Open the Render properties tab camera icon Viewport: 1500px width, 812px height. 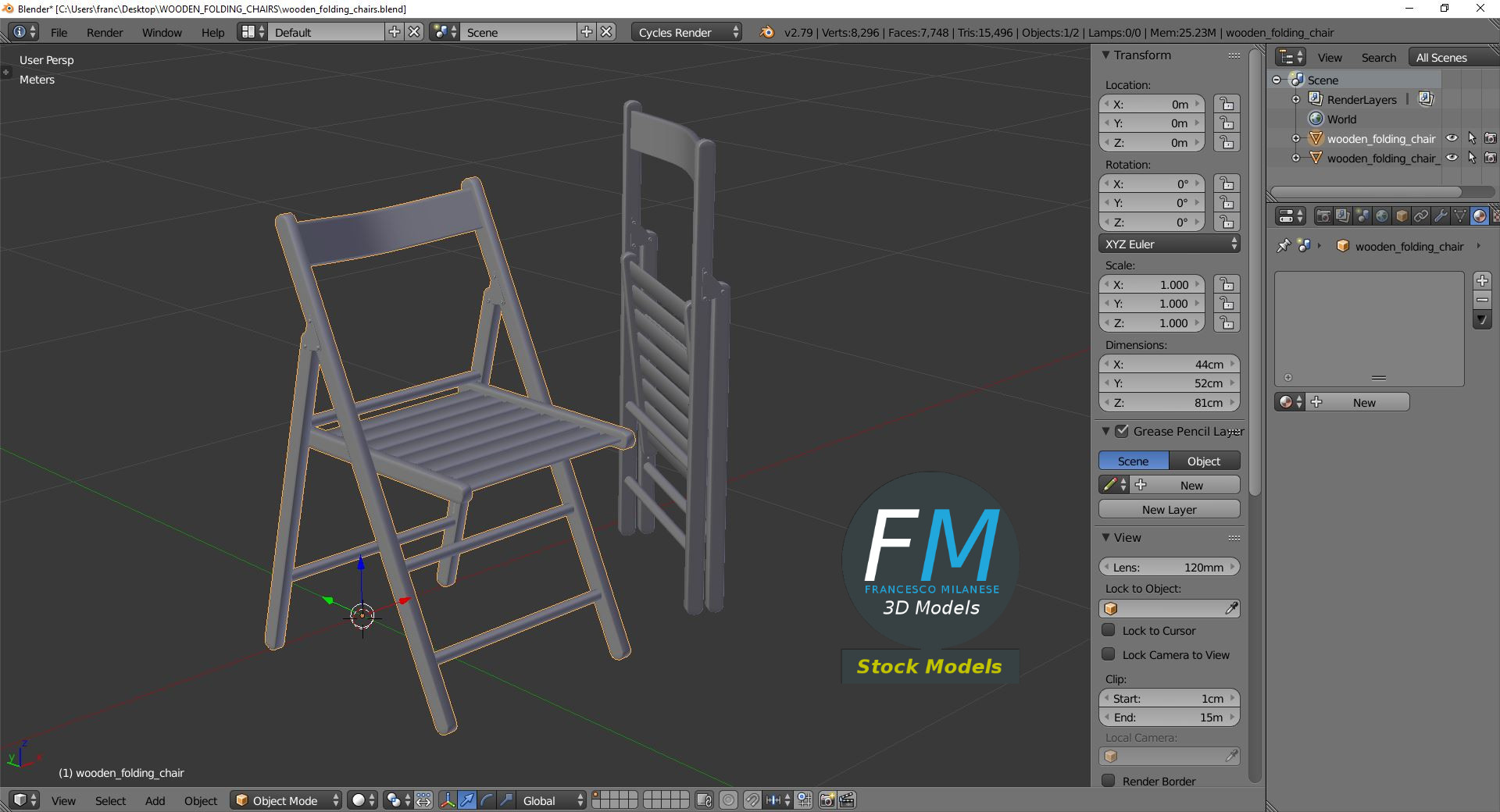(1323, 216)
